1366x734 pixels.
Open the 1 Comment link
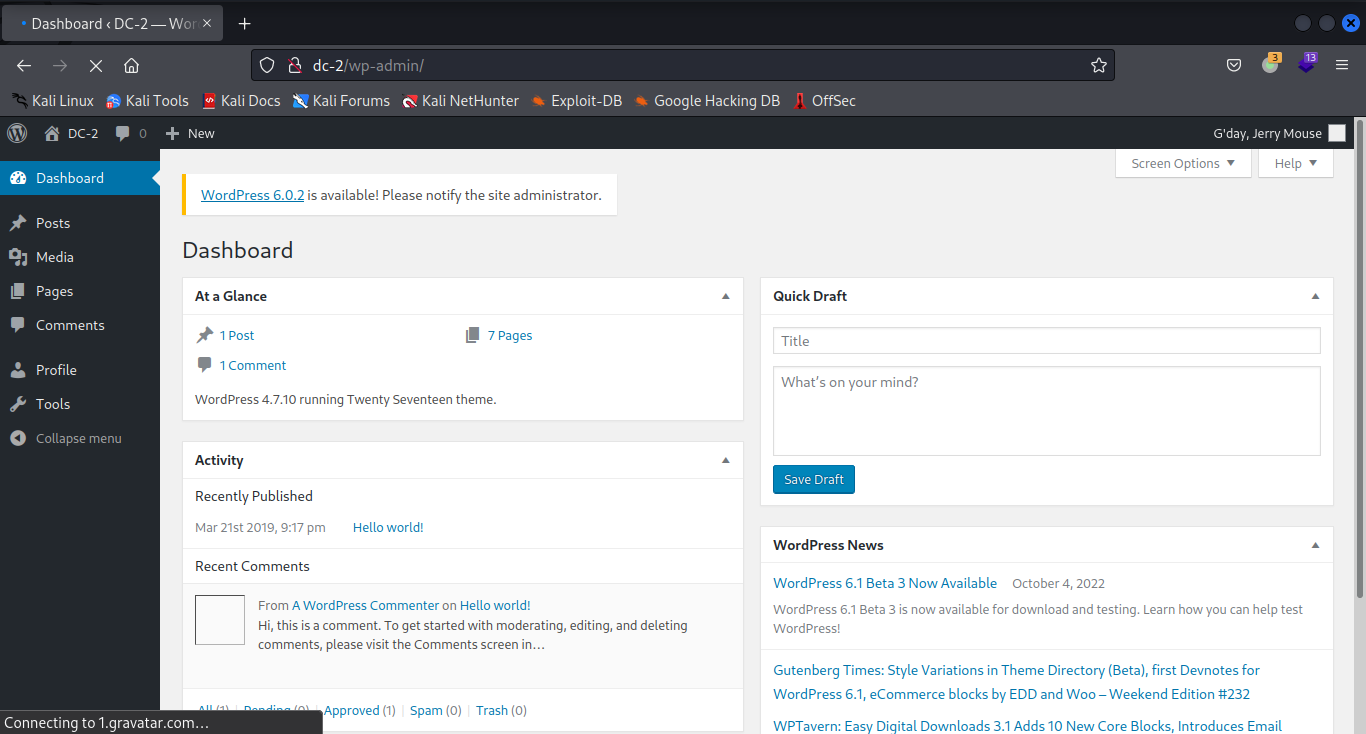click(x=253, y=365)
